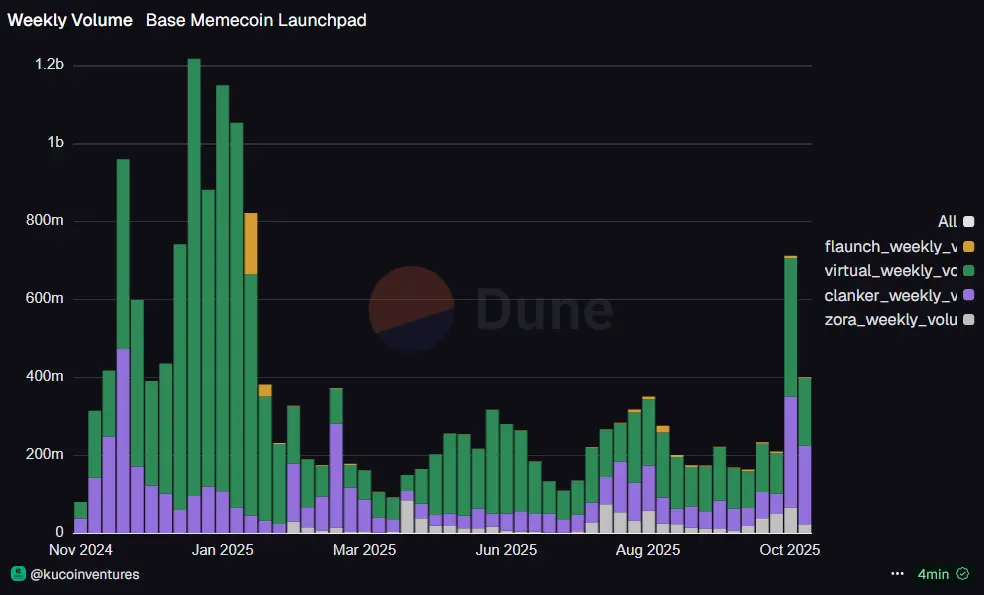Click the kucoinventures avatar icon
The image size is (984, 595).
(x=18, y=574)
